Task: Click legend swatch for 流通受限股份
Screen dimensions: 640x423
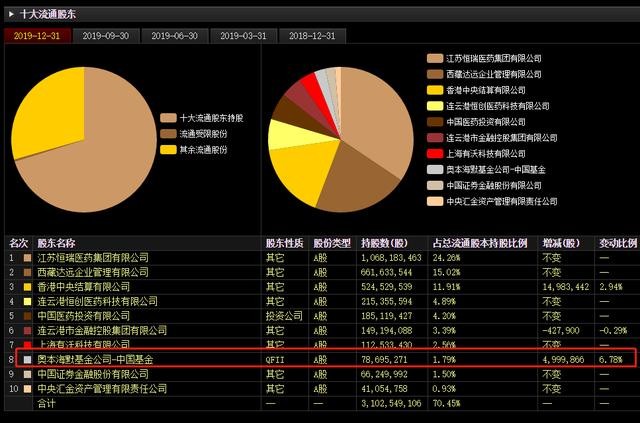Action: tap(168, 134)
